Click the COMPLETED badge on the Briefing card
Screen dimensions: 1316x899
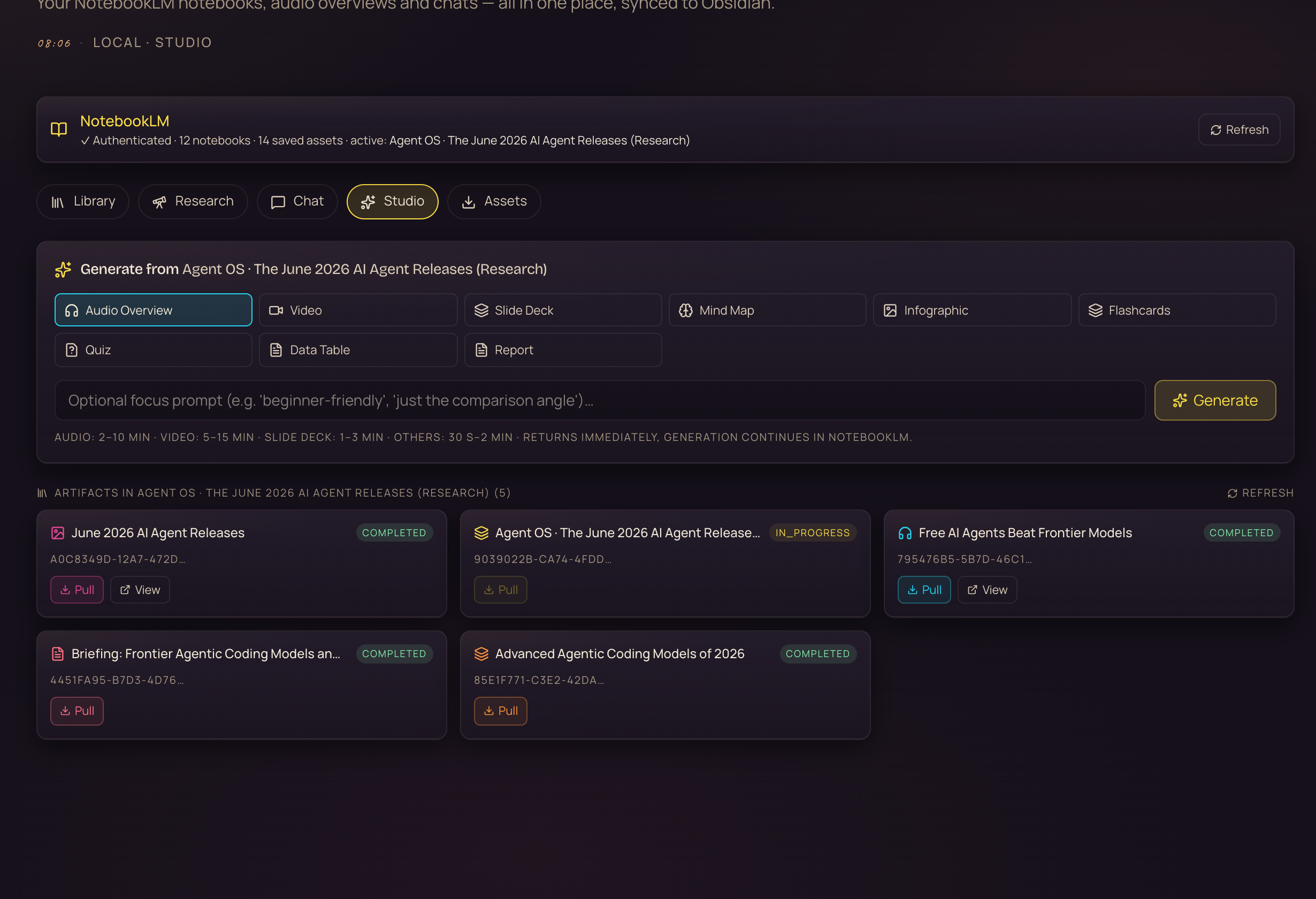tap(394, 653)
